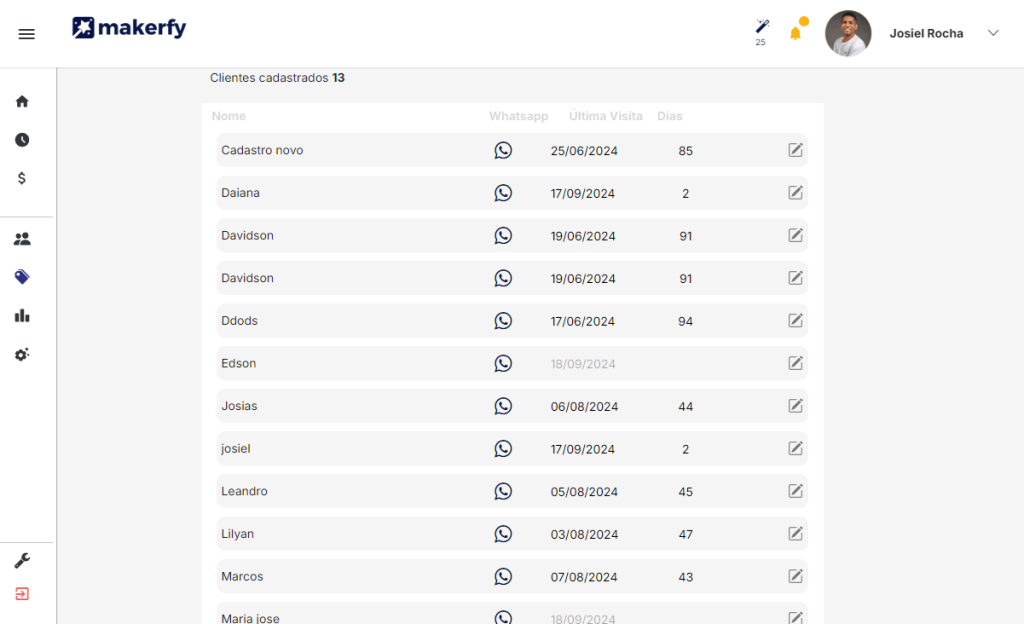The image size is (1024, 624).
Task: Open the hamburger menu
Action: click(x=27, y=34)
